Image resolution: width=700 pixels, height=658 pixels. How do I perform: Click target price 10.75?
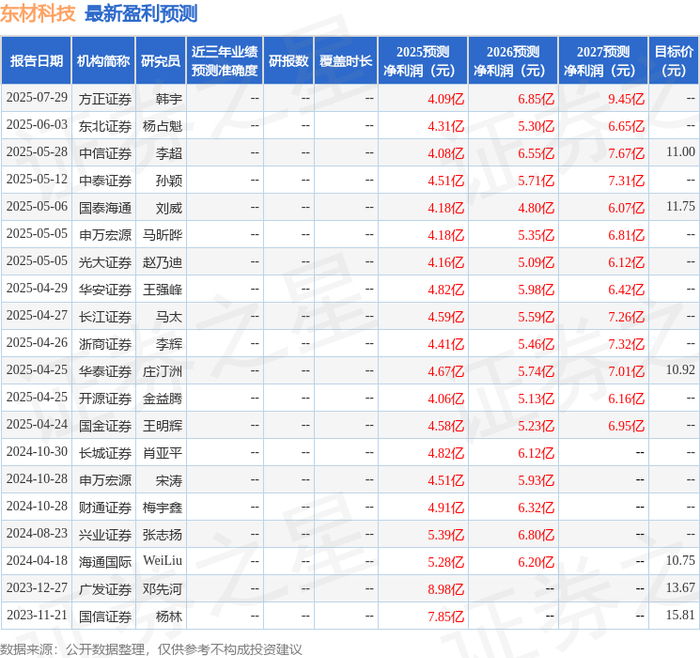pyautogui.click(x=680, y=560)
